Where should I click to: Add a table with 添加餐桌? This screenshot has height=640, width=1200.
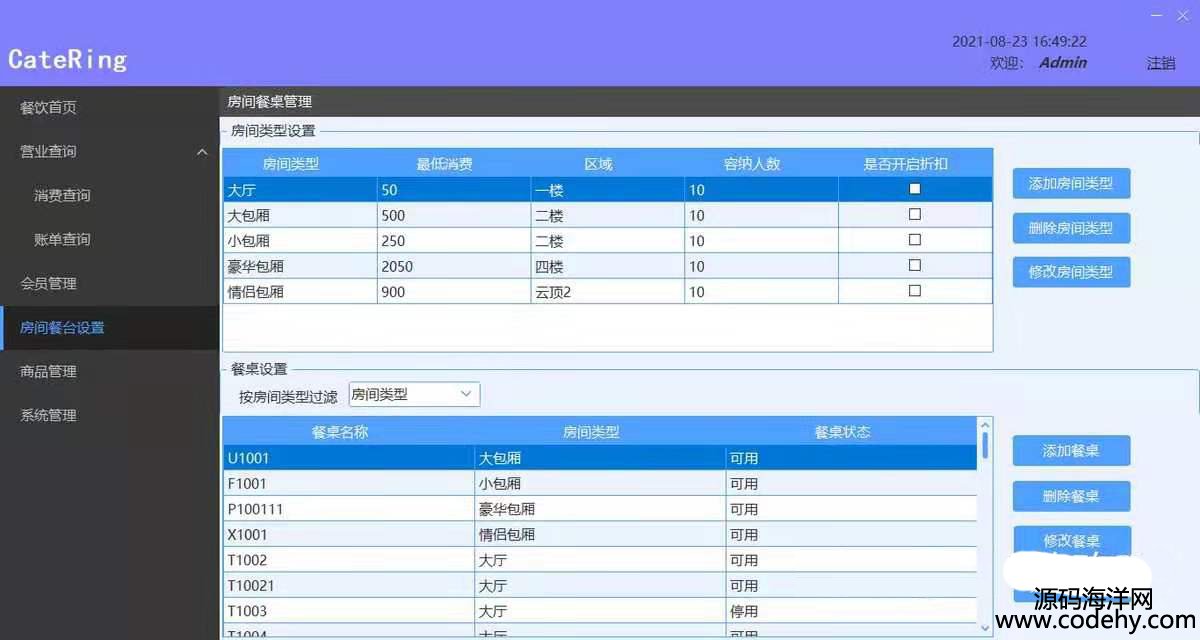point(1071,451)
